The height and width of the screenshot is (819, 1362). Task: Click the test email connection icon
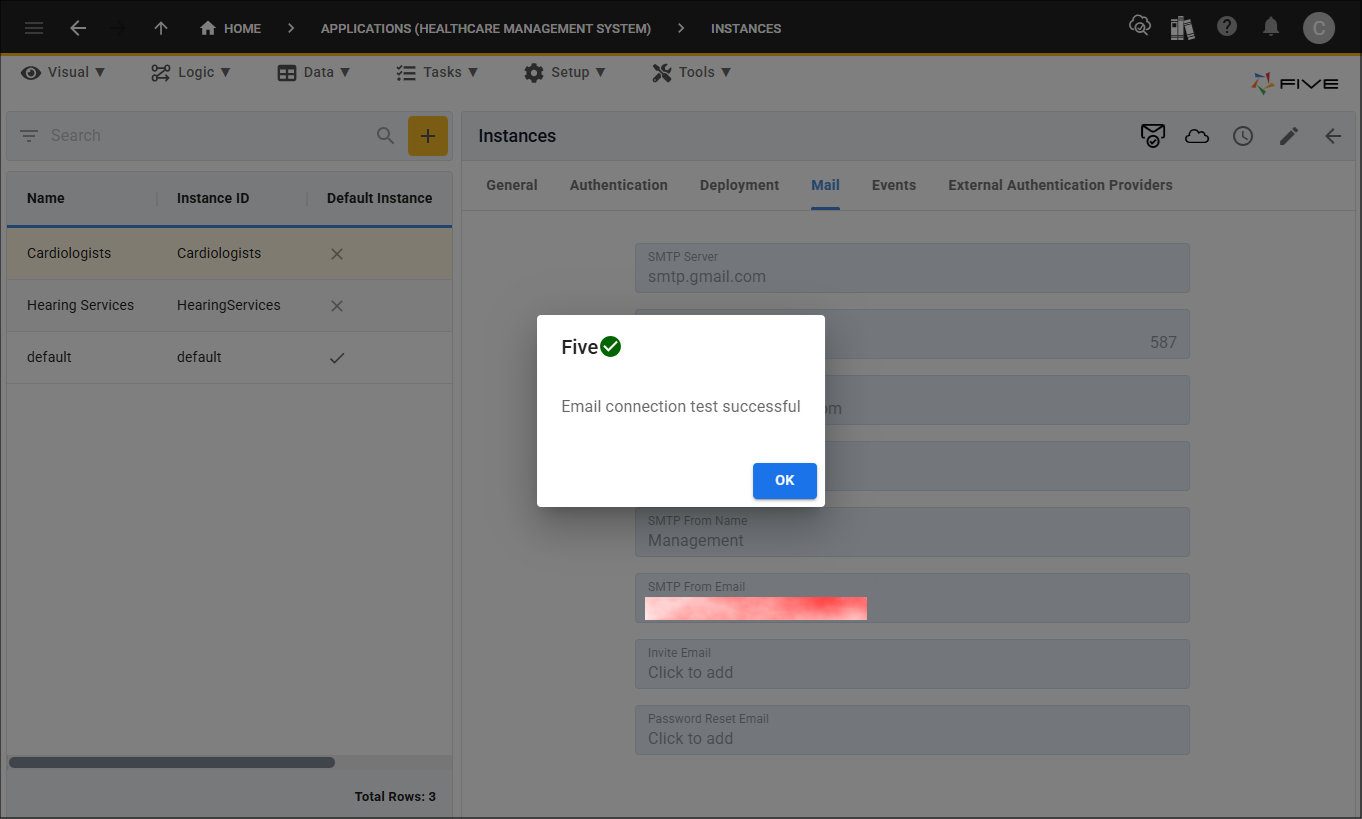[x=1152, y=136]
